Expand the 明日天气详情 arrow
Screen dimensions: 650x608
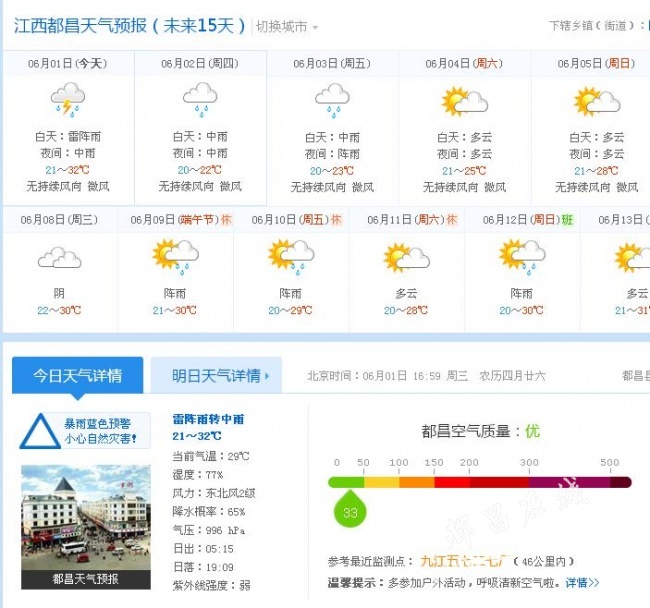click(267, 376)
